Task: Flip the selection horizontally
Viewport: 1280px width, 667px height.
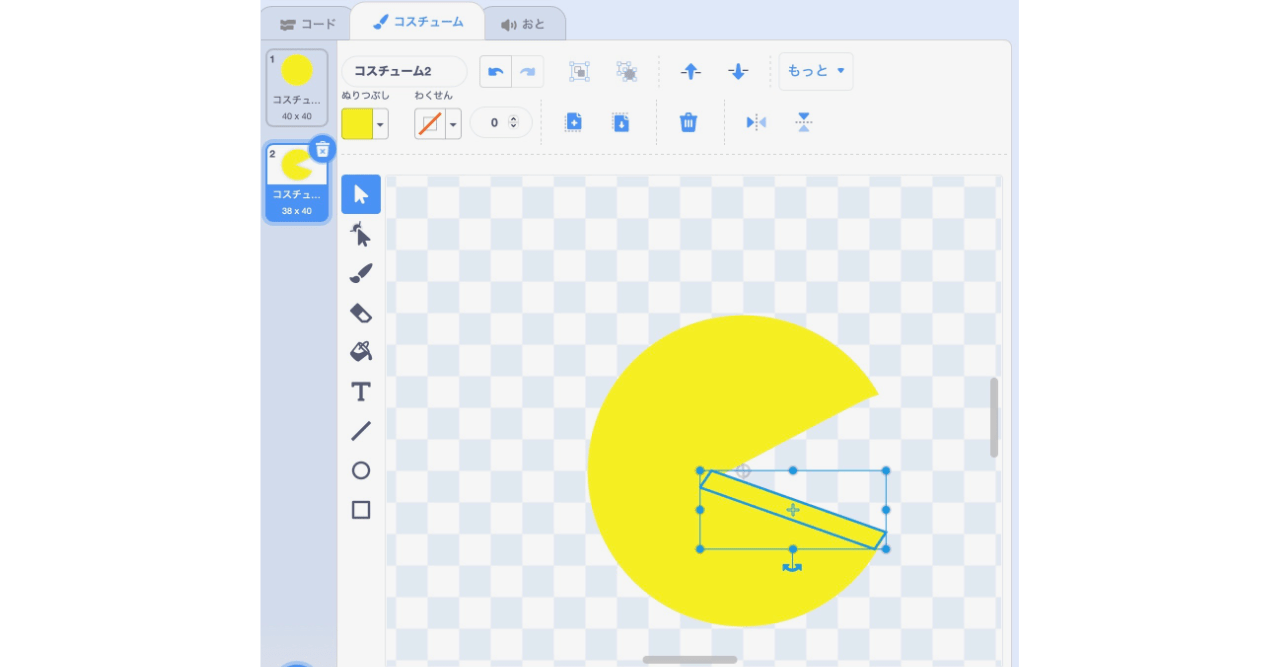Action: point(756,123)
